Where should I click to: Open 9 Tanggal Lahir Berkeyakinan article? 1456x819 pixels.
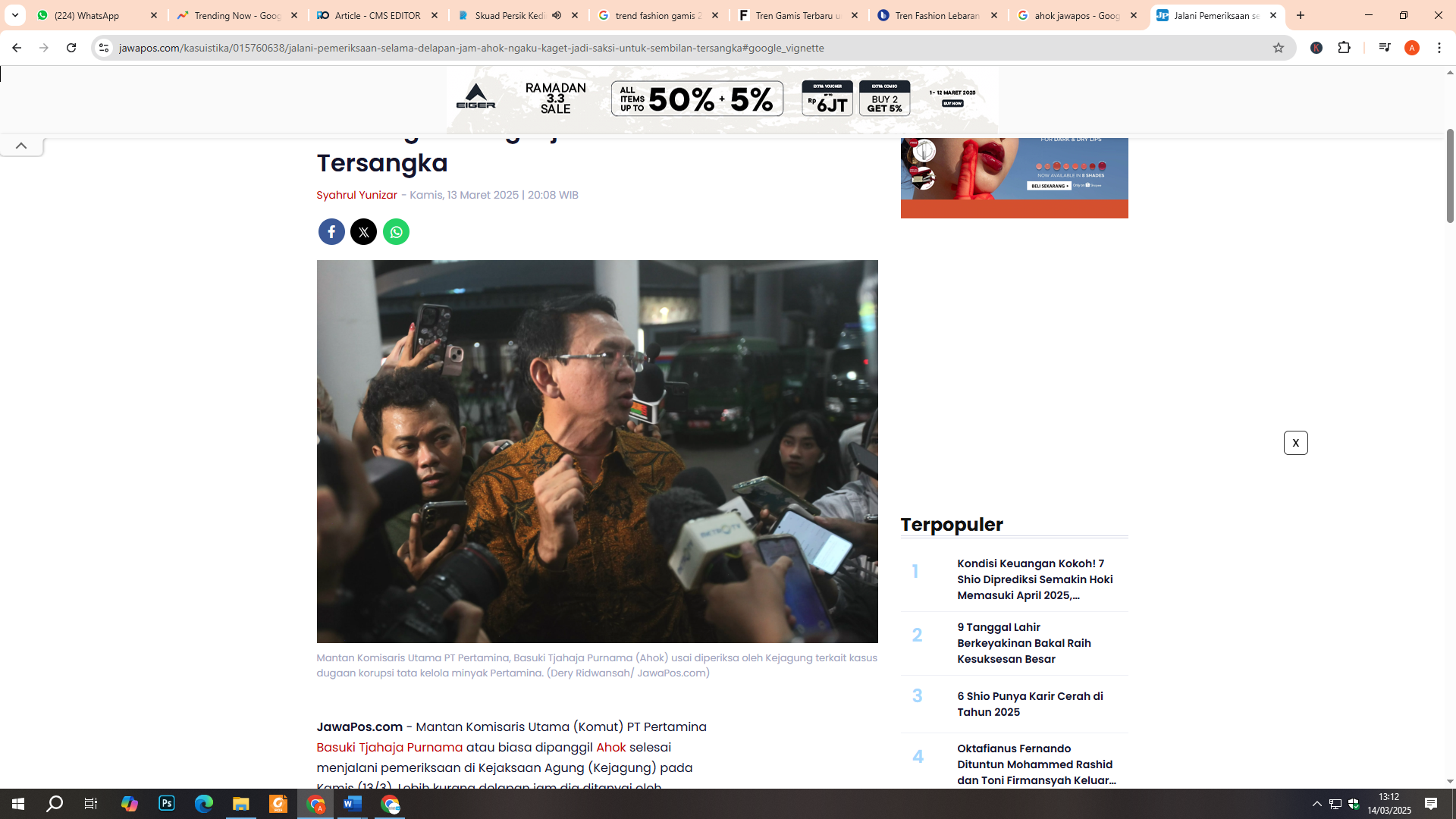click(x=1024, y=643)
